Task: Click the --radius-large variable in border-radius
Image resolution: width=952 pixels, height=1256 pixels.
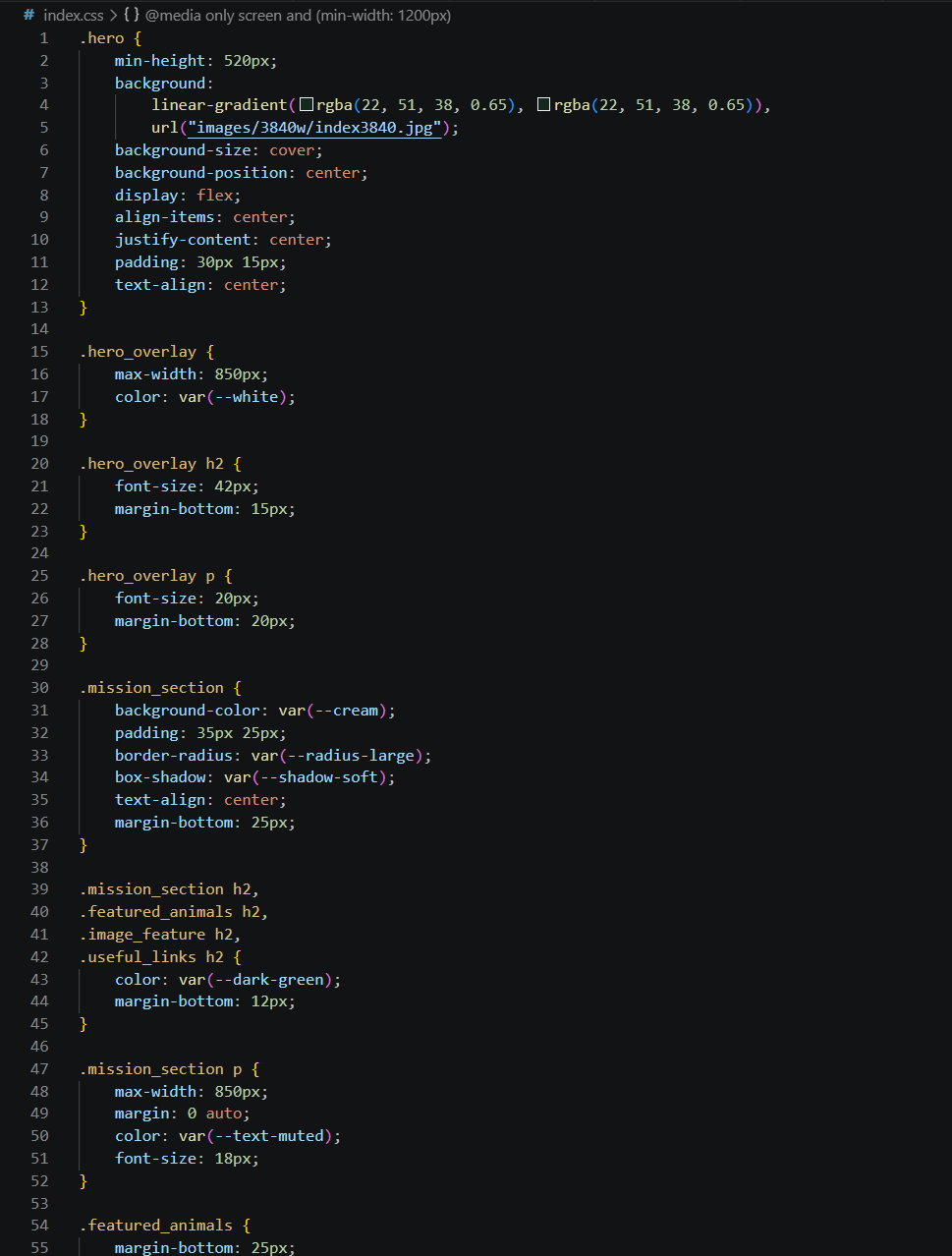Action: point(351,756)
